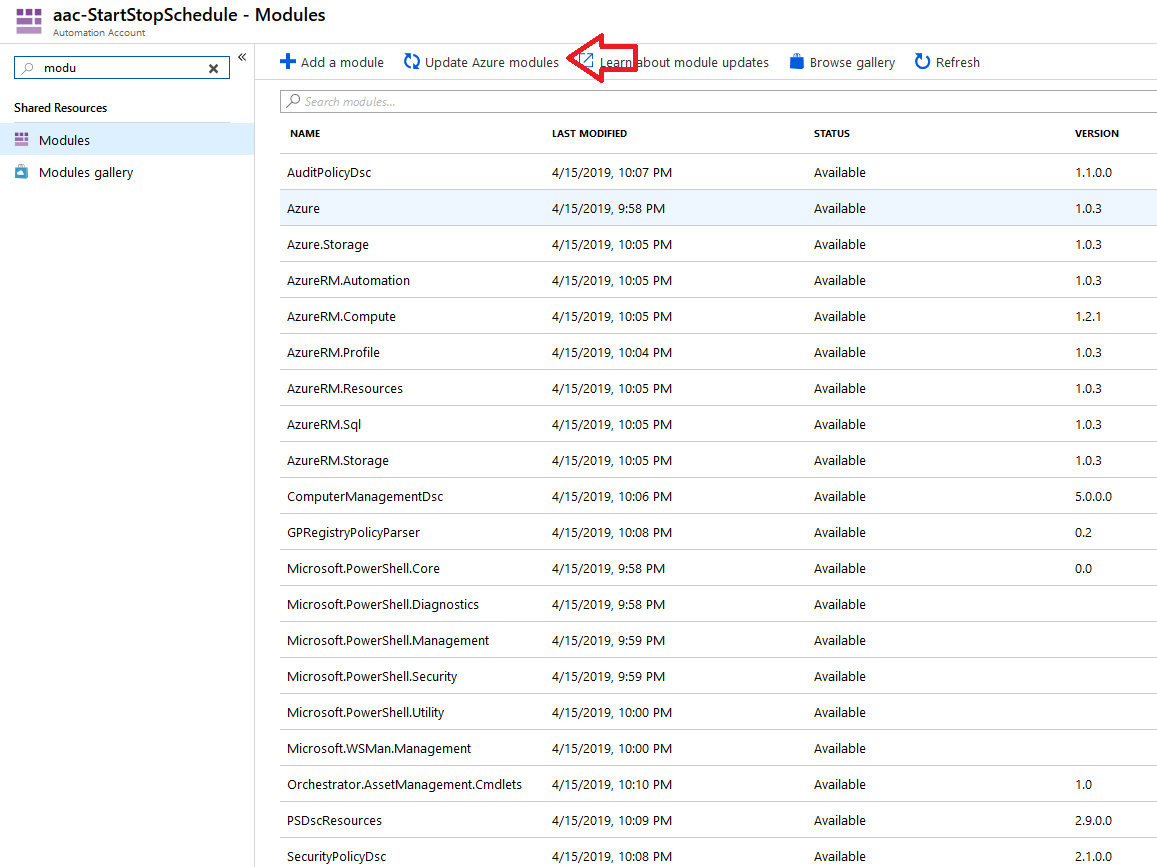The width and height of the screenshot is (1157, 867).
Task: Click Add a module button
Action: click(332, 62)
